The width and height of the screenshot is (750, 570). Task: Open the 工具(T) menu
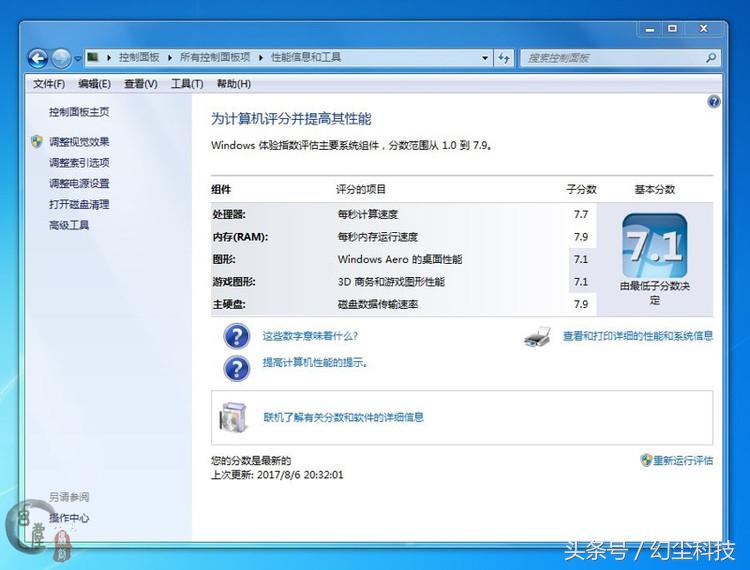pyautogui.click(x=187, y=84)
